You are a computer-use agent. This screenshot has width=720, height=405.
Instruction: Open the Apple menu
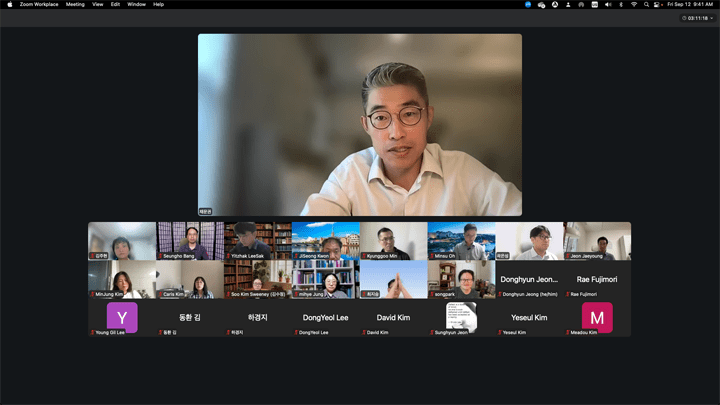click(x=8, y=4)
